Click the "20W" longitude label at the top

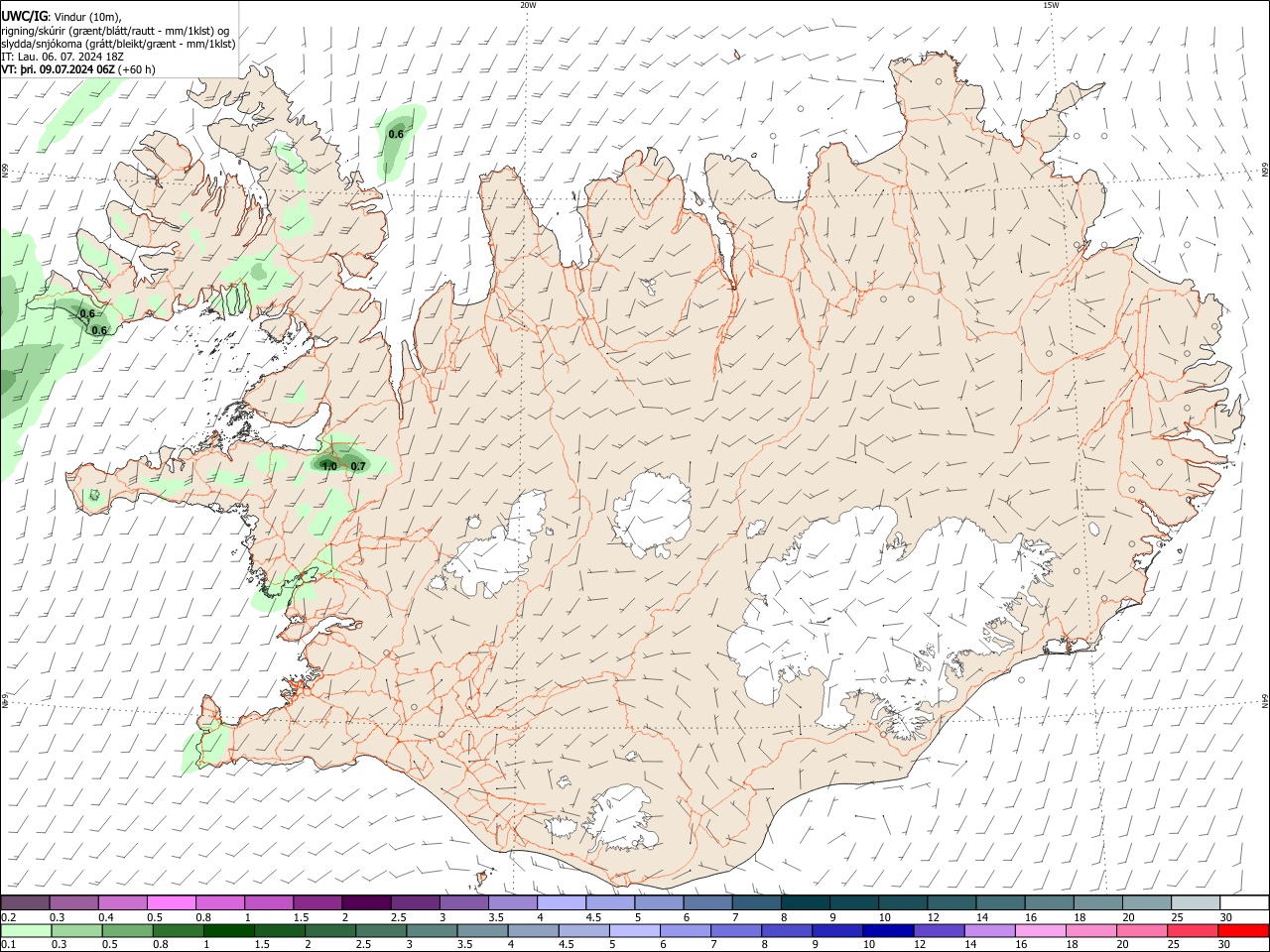[x=528, y=5]
